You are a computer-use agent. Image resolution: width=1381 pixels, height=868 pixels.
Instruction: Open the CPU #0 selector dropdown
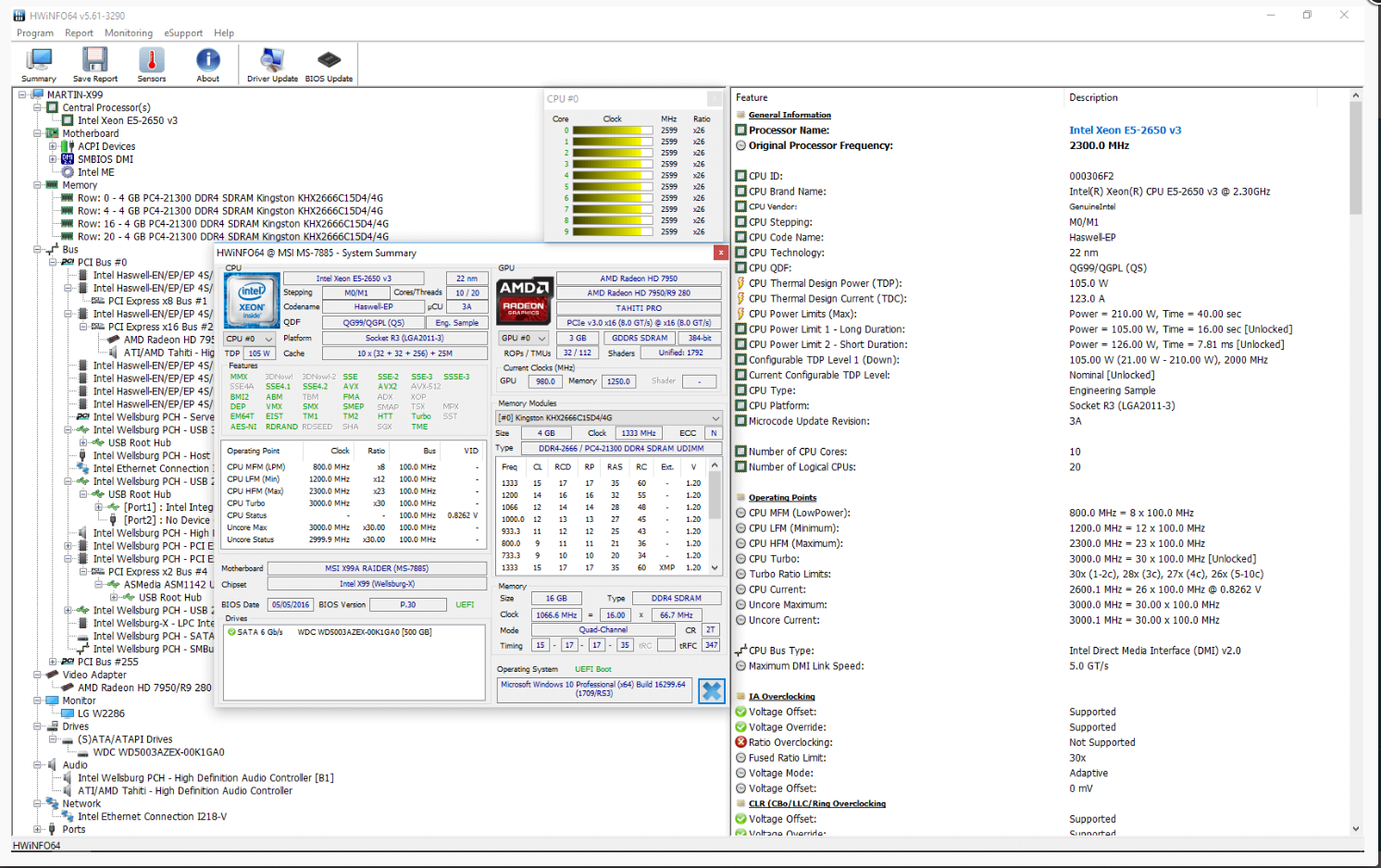click(250, 339)
